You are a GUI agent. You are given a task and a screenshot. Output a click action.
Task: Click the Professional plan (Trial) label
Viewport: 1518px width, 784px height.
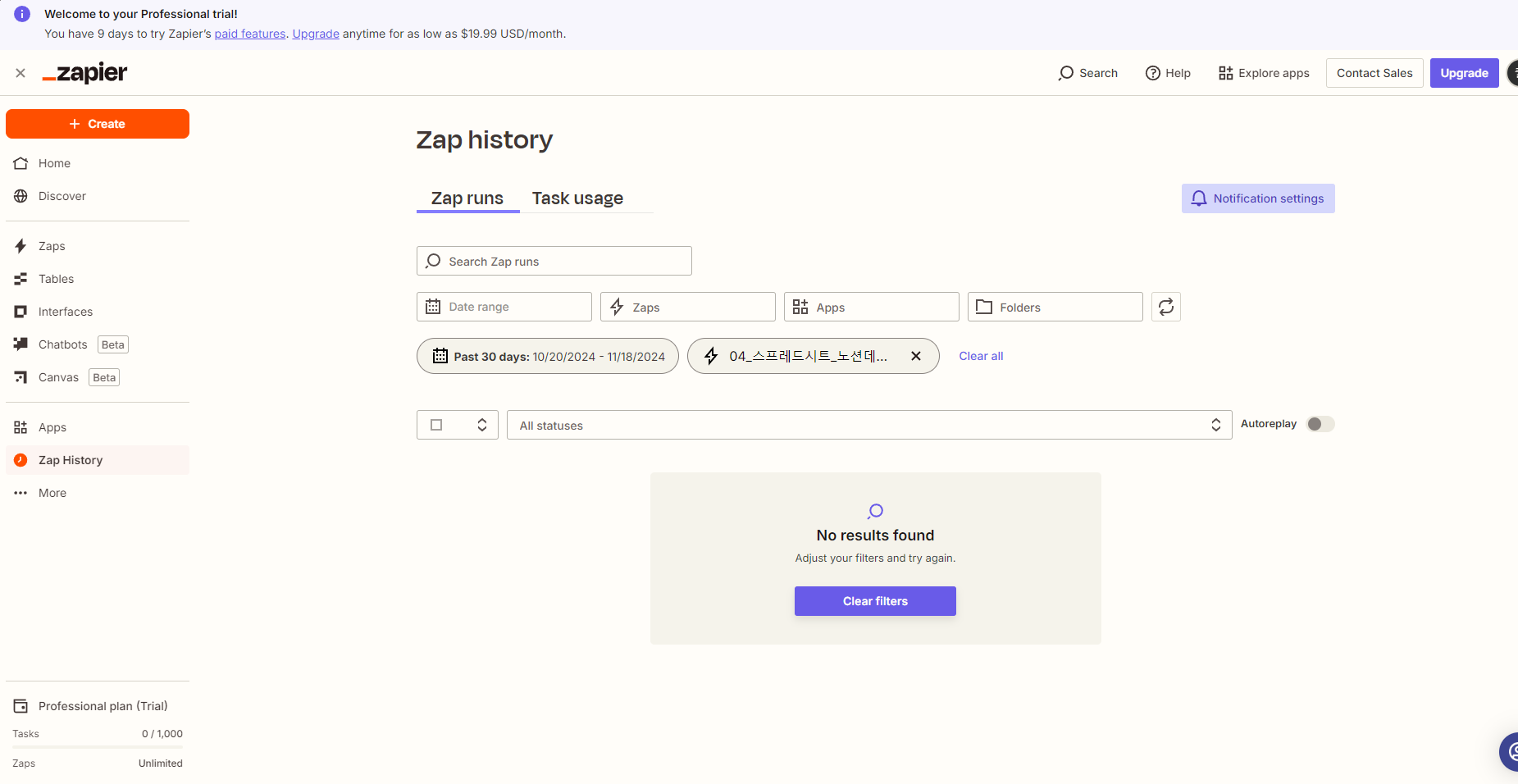point(103,706)
